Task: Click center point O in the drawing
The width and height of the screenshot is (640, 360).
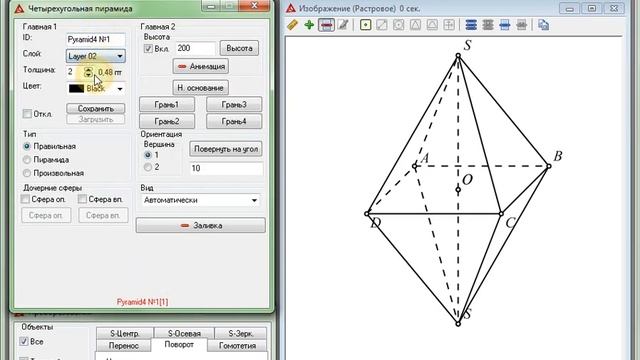Action: click(458, 189)
